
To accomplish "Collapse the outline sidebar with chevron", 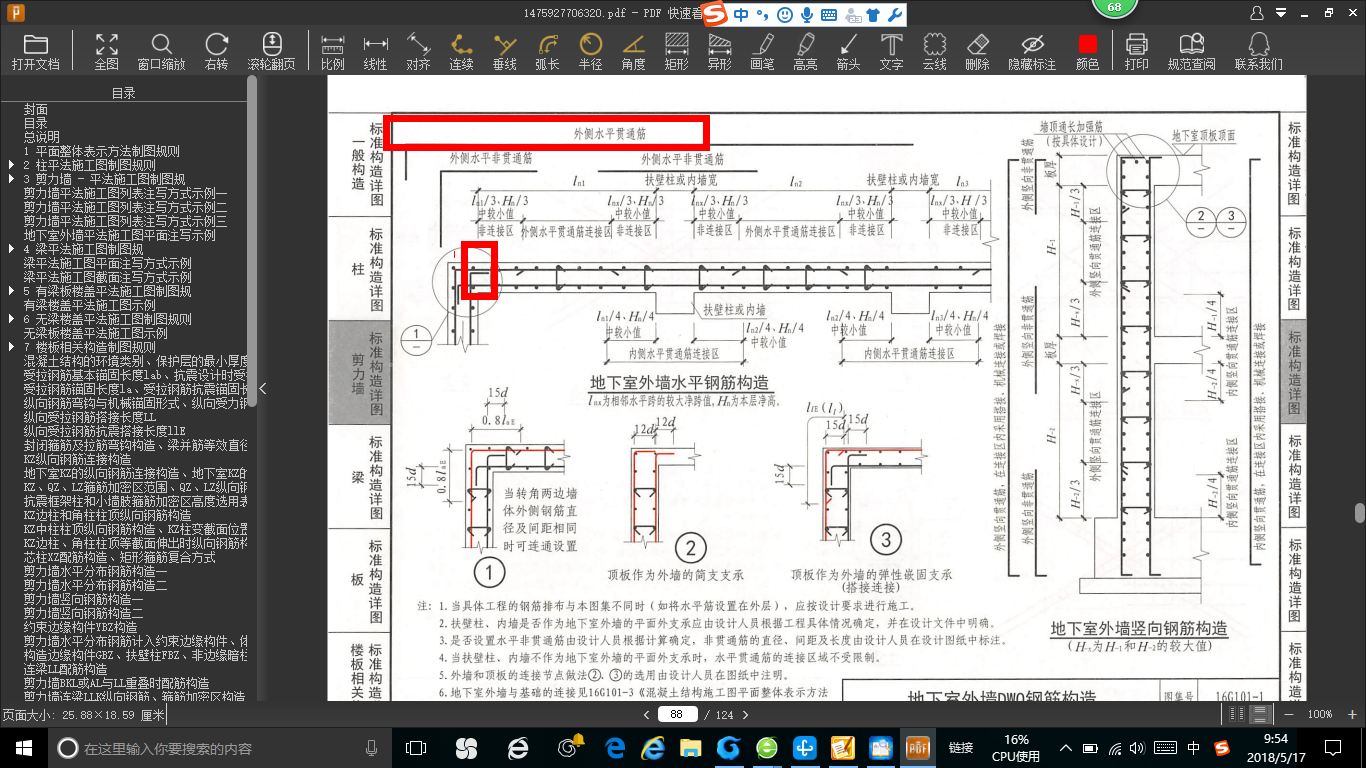I will [262, 388].
